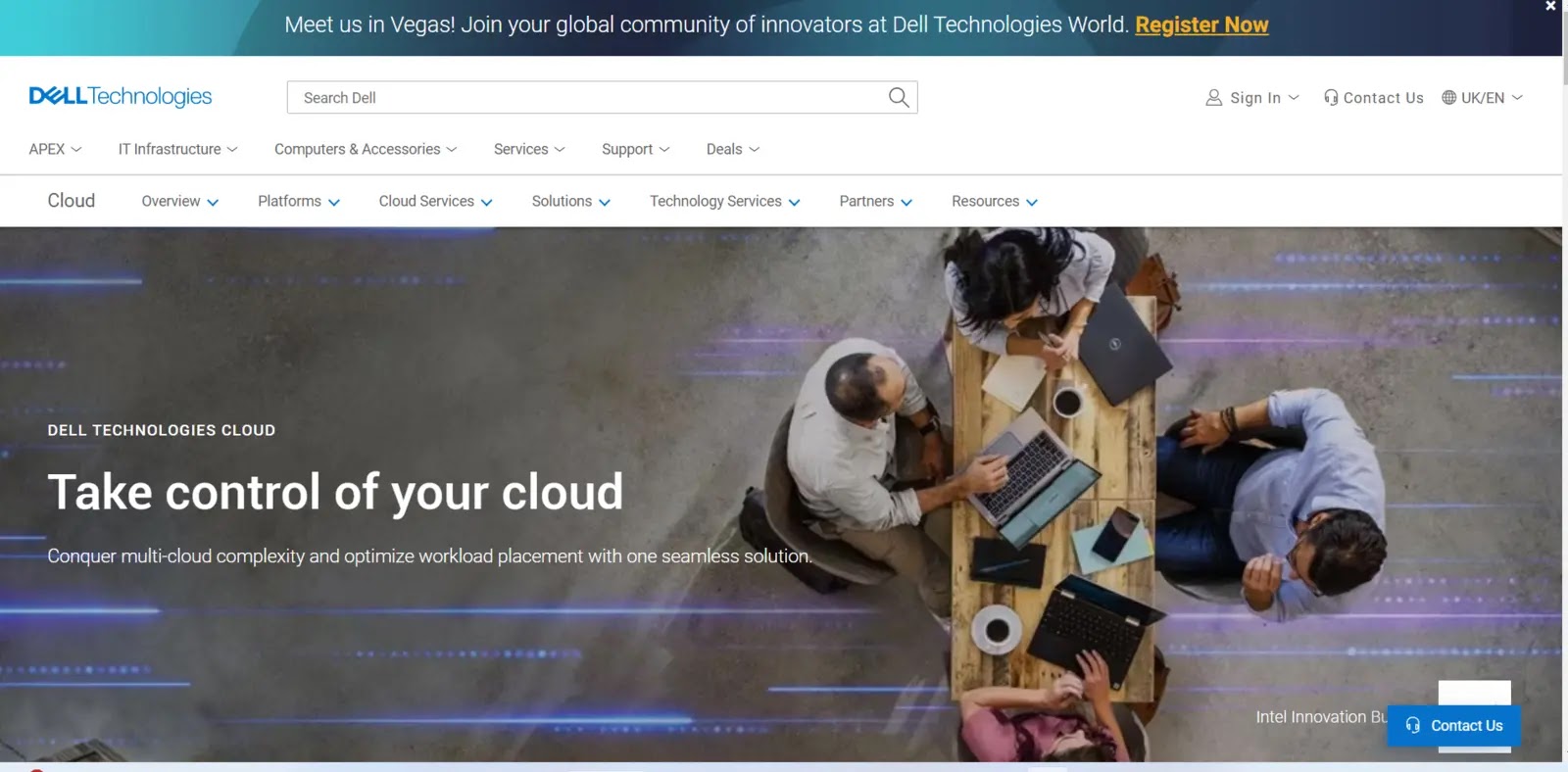Expand the Sign In dropdown chevron

click(1294, 98)
